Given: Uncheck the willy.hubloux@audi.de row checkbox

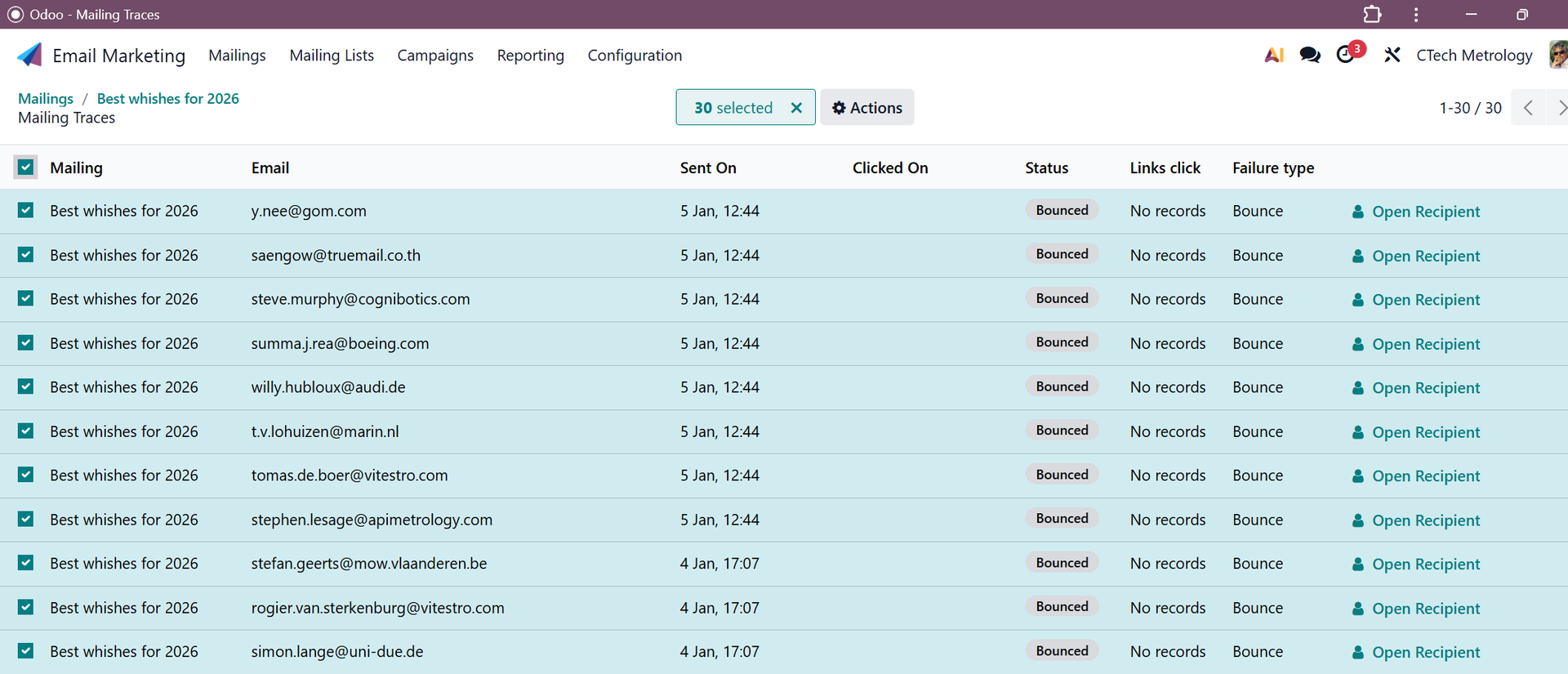Looking at the screenshot, I should point(26,387).
